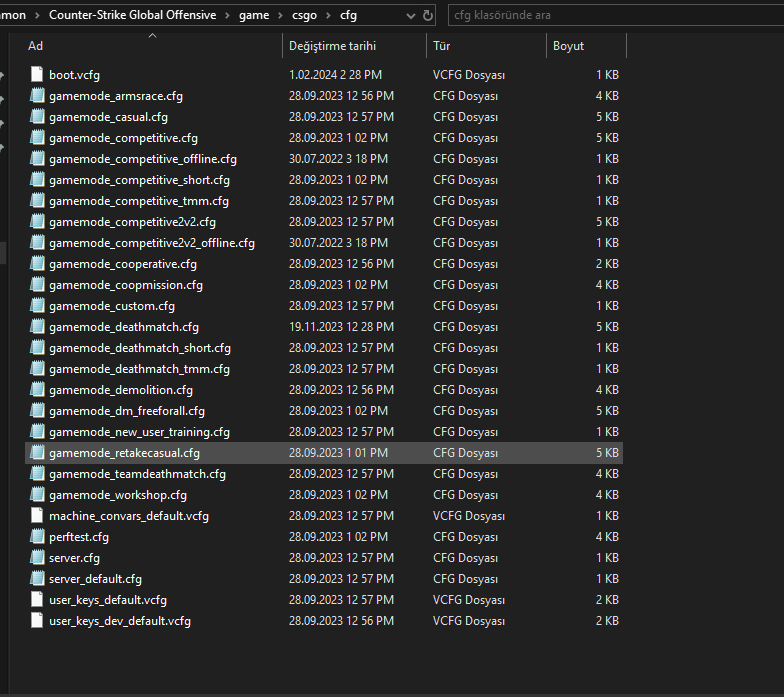Click user_keys_dev_default.vcfg file icon
784x697 pixels.
click(37, 620)
